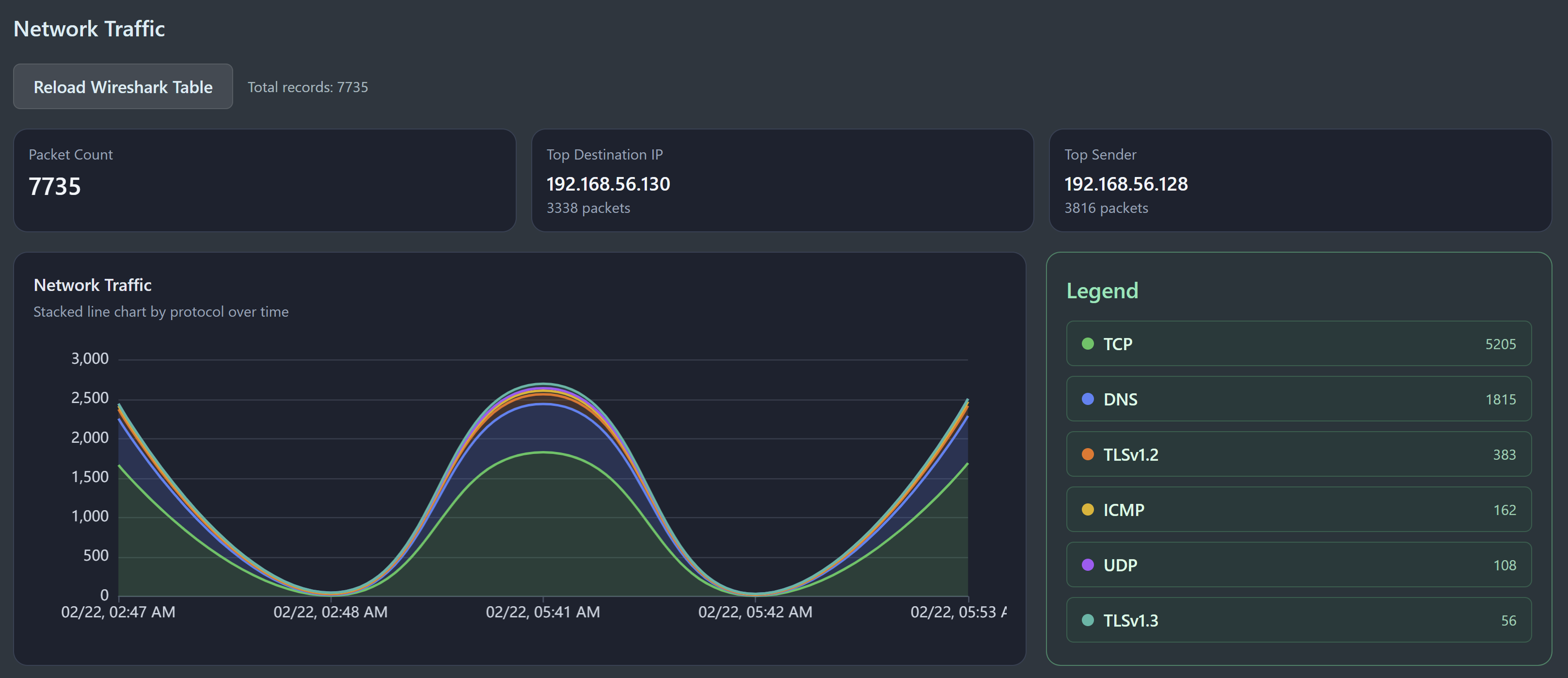Click the 05:41 AM chart peak marker
1568x678 pixels.
(x=543, y=385)
